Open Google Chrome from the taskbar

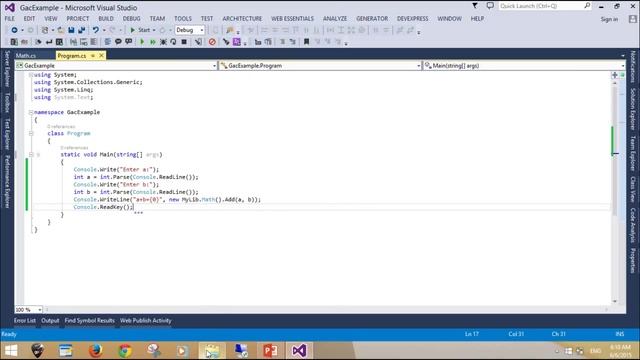pyautogui.click(x=125, y=351)
